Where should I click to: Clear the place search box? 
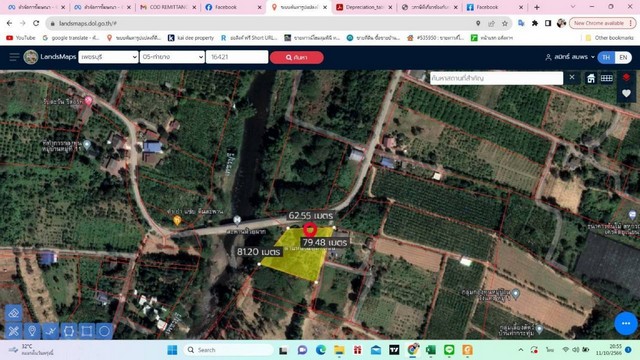click(x=572, y=77)
